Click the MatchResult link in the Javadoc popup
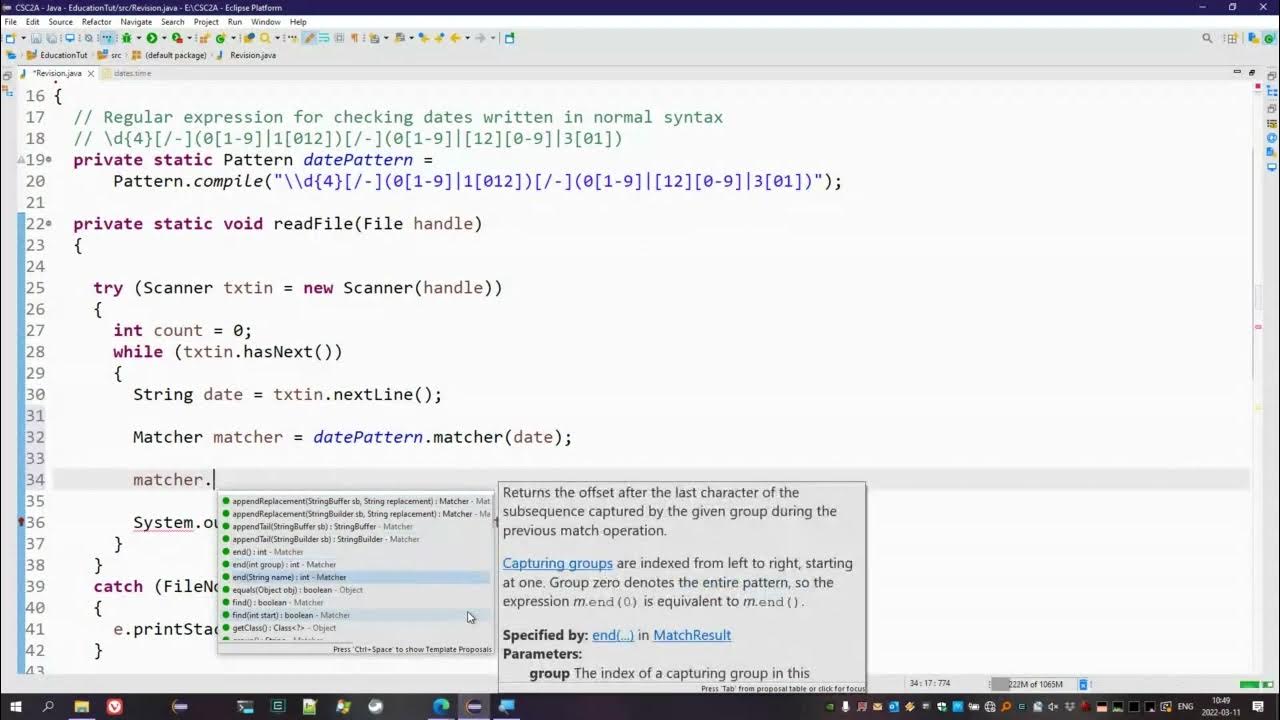Image resolution: width=1280 pixels, height=720 pixels. (692, 635)
